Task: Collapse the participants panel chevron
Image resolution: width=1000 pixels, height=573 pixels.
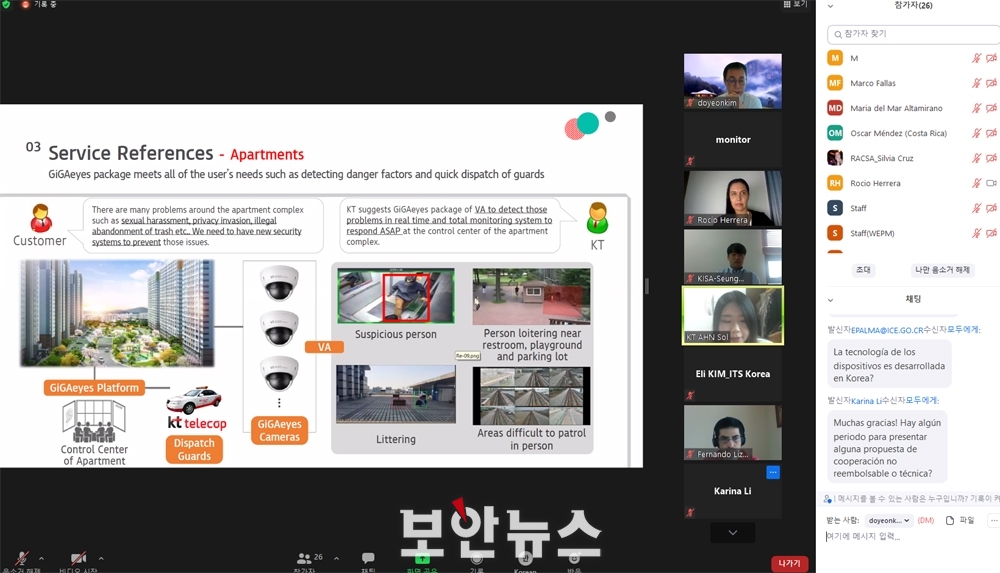Action: [x=830, y=6]
